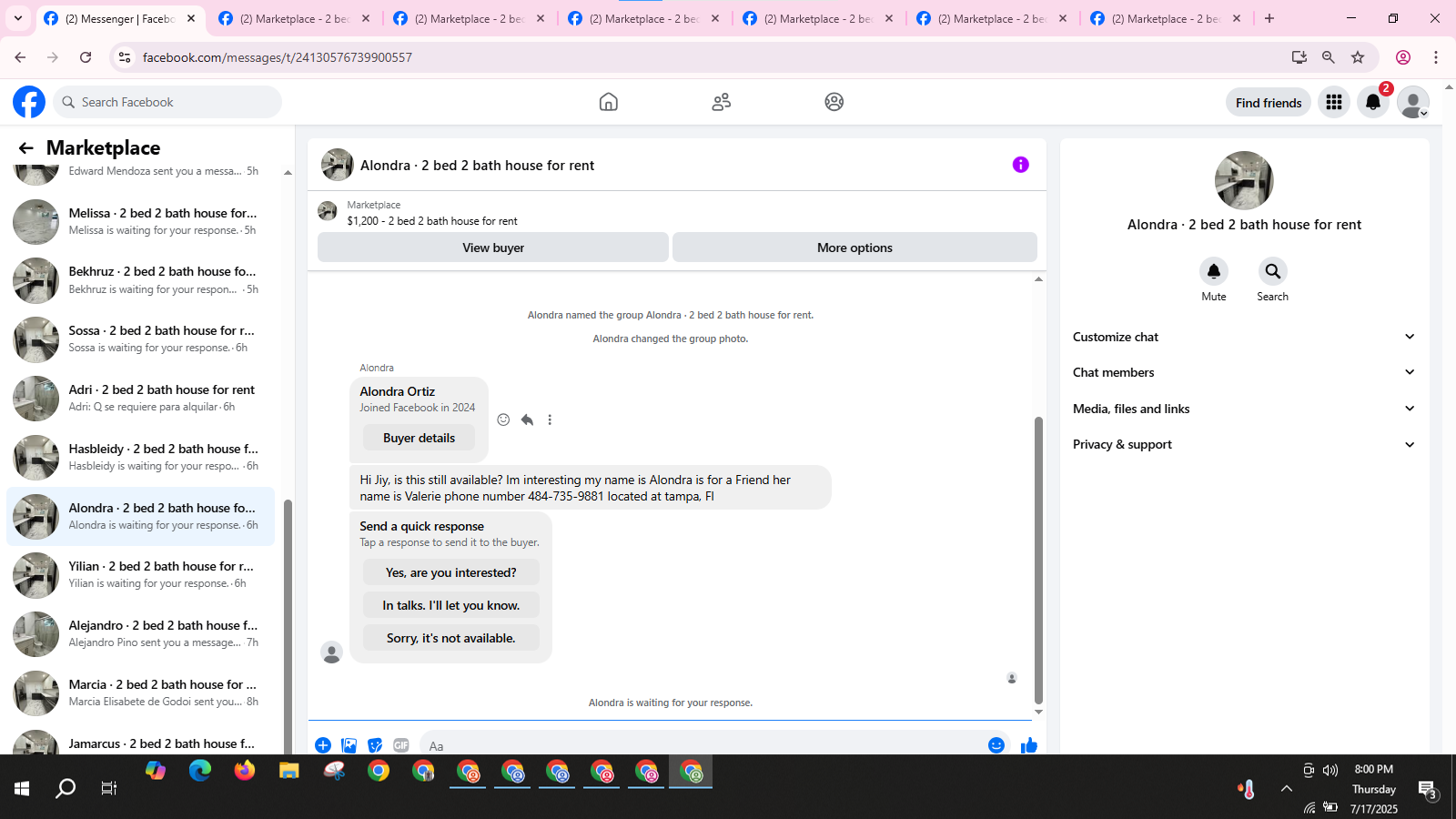The height and width of the screenshot is (819, 1456).
Task: Open the emoji picker in message box
Action: tap(996, 745)
